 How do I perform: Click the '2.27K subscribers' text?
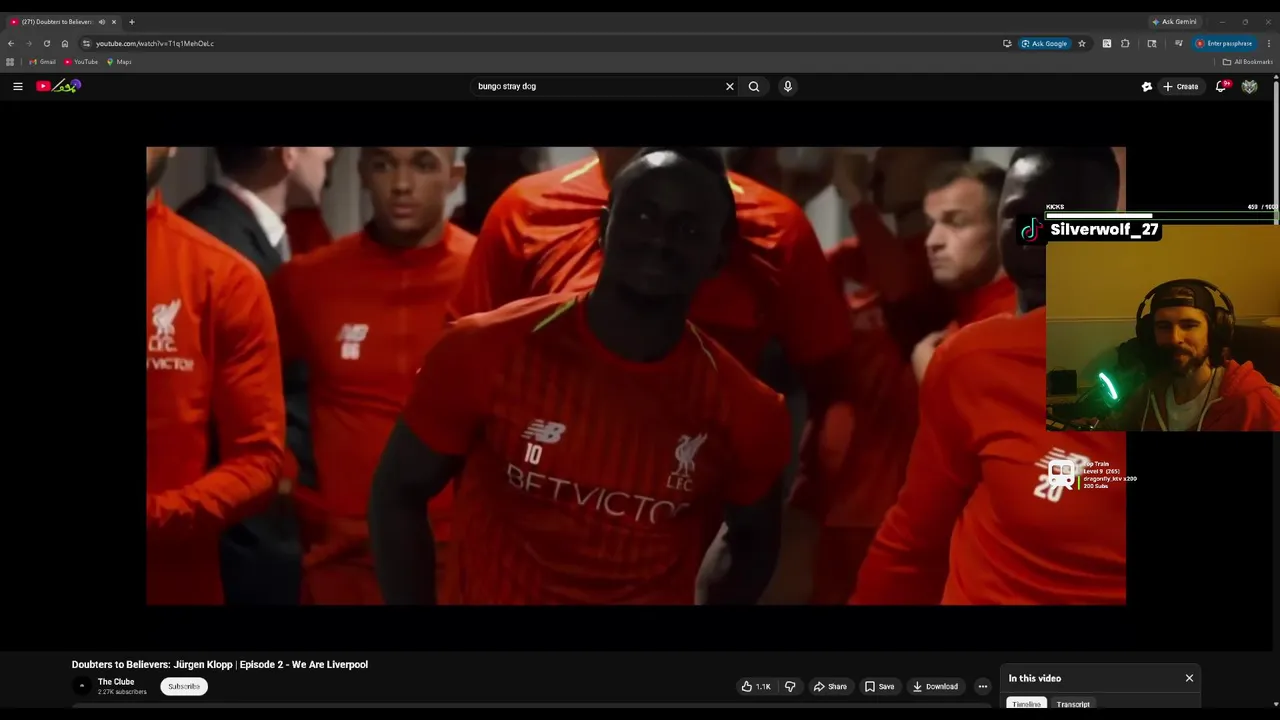(x=122, y=692)
